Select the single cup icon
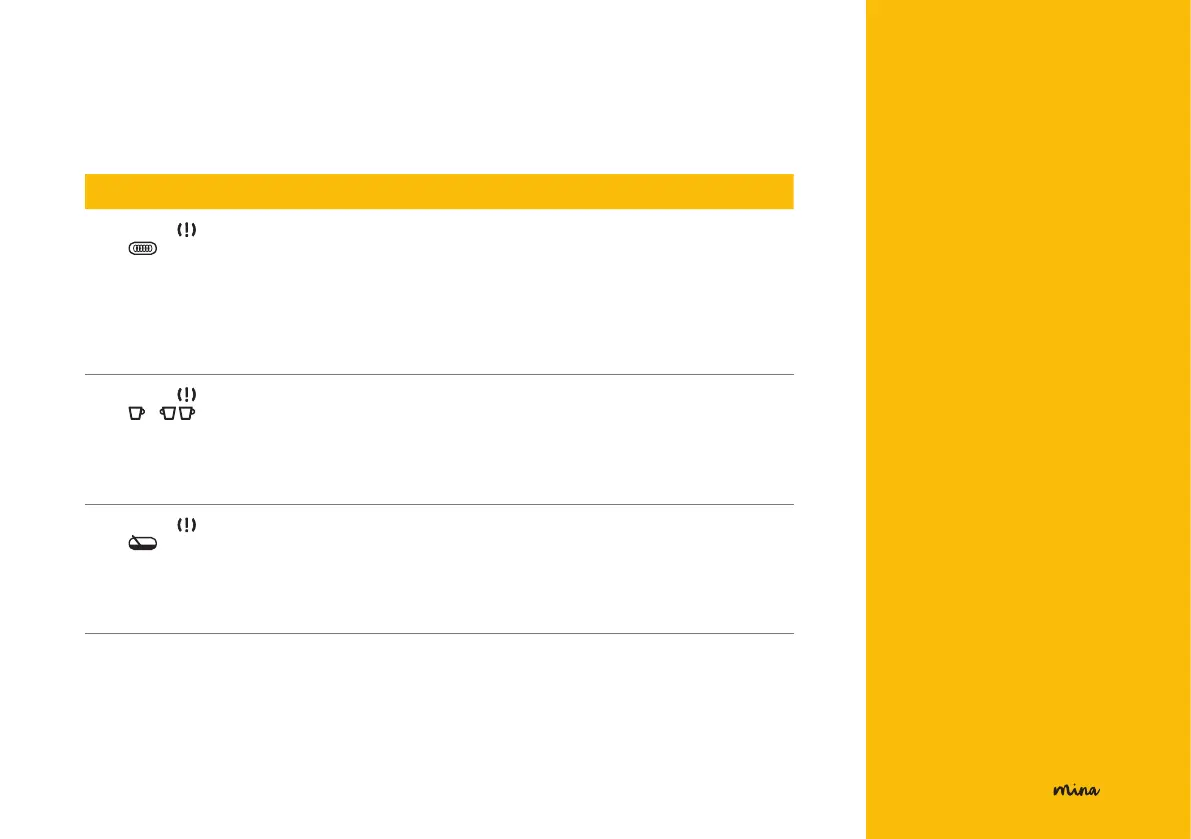This screenshot has height=839, width=1191. point(136,414)
